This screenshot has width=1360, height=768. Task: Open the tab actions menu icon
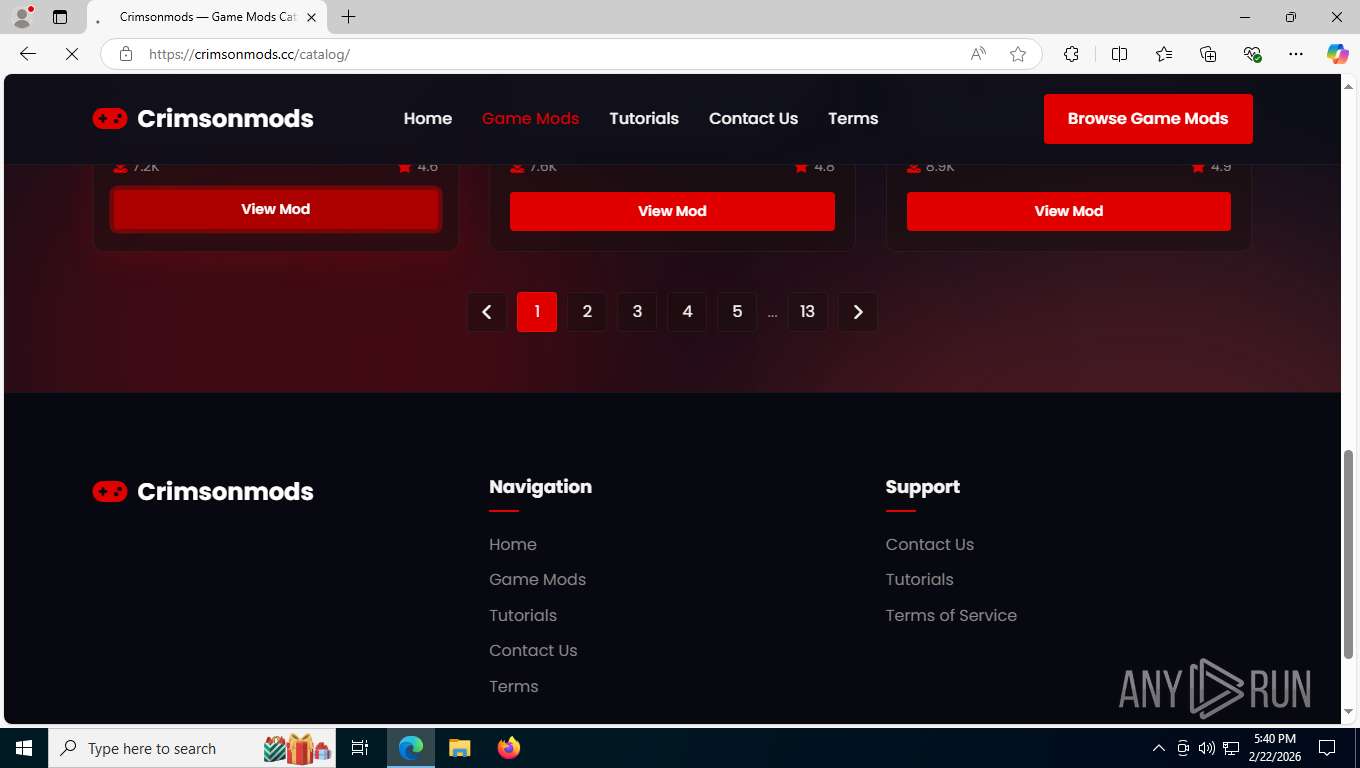(x=60, y=17)
